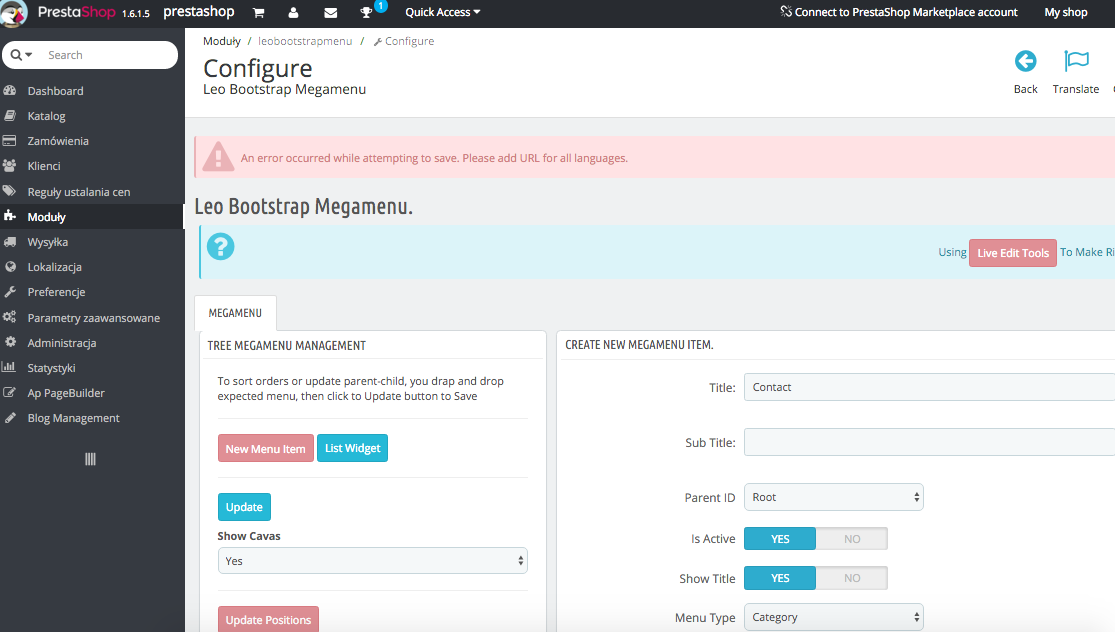
Task: Click the Katalog book icon
Action: pyautogui.click(x=10, y=115)
